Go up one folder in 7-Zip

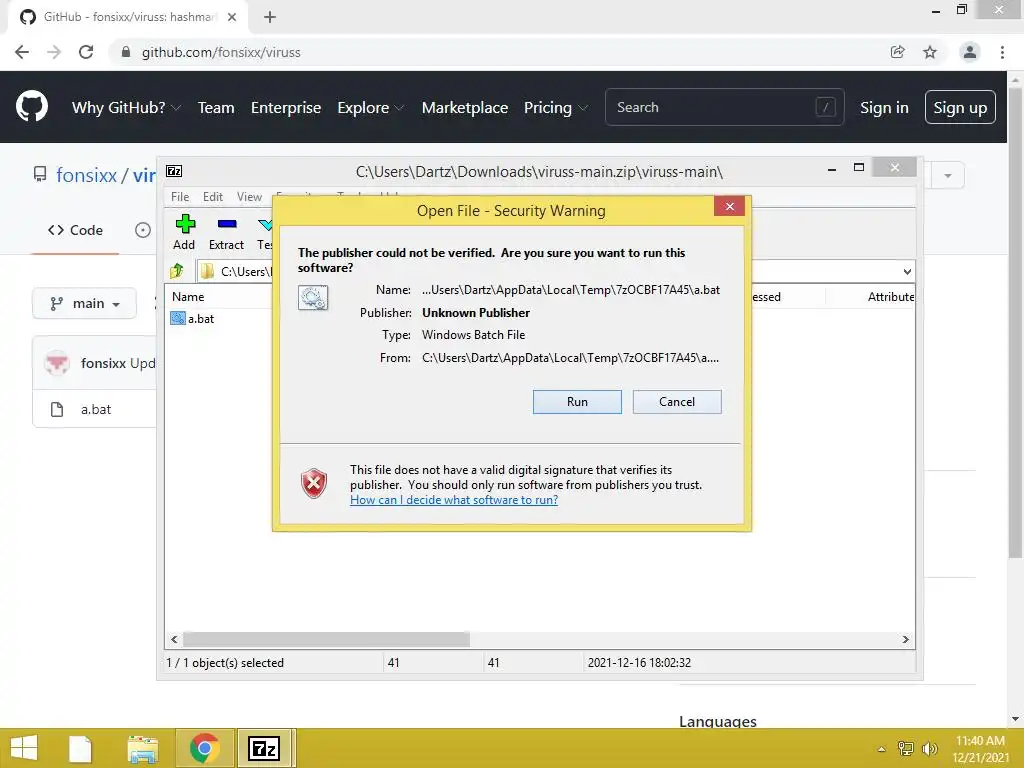tap(177, 270)
